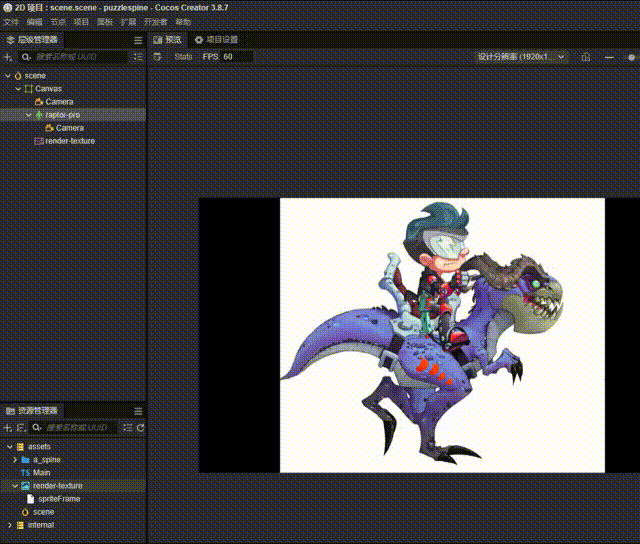Collapse the assets root folder

9,447
